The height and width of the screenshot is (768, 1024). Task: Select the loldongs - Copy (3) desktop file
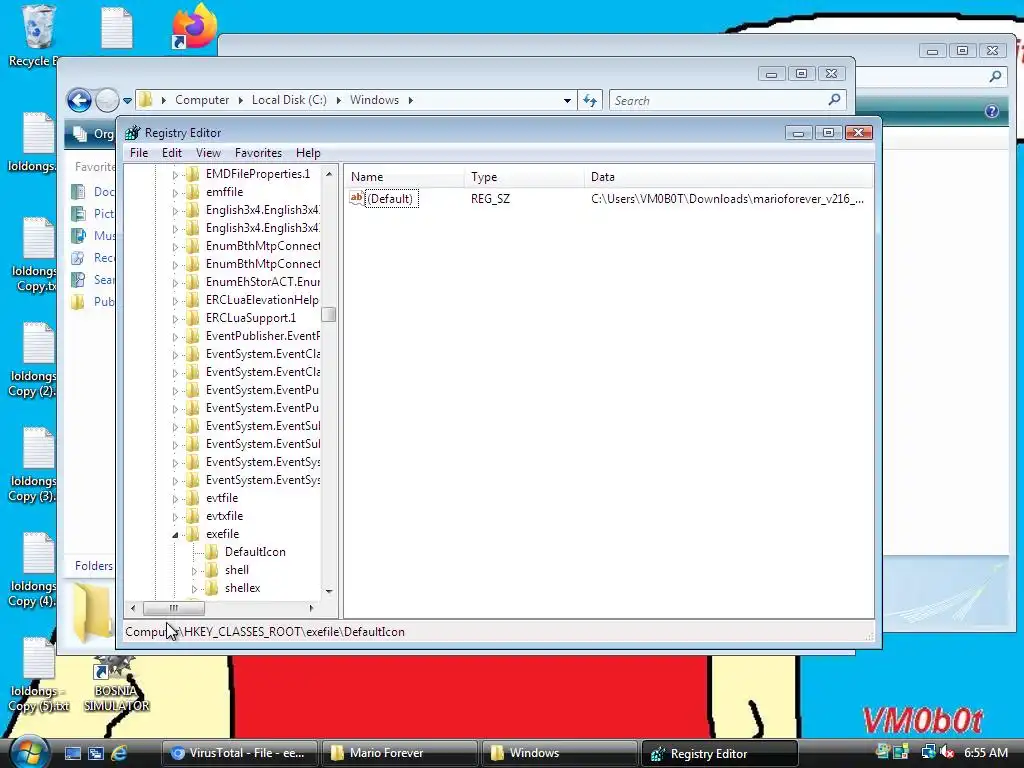coord(33,465)
